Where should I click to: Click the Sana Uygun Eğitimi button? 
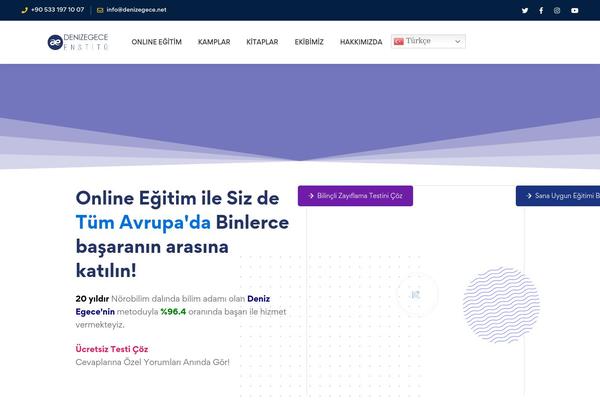[x=558, y=196]
